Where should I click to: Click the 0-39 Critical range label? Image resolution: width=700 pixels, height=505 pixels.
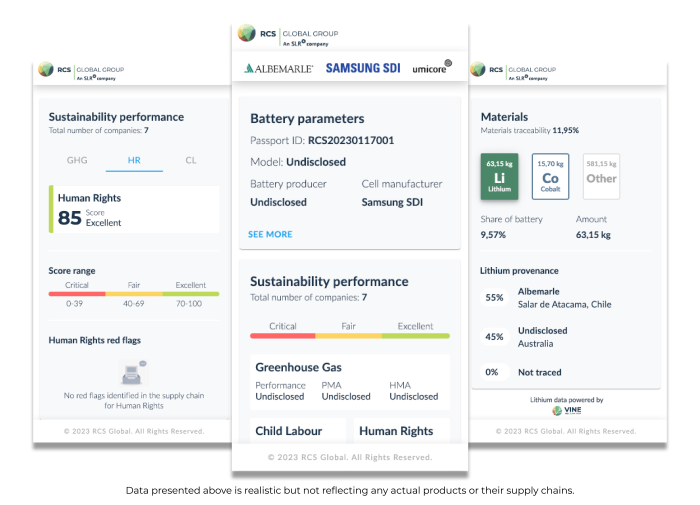74,304
